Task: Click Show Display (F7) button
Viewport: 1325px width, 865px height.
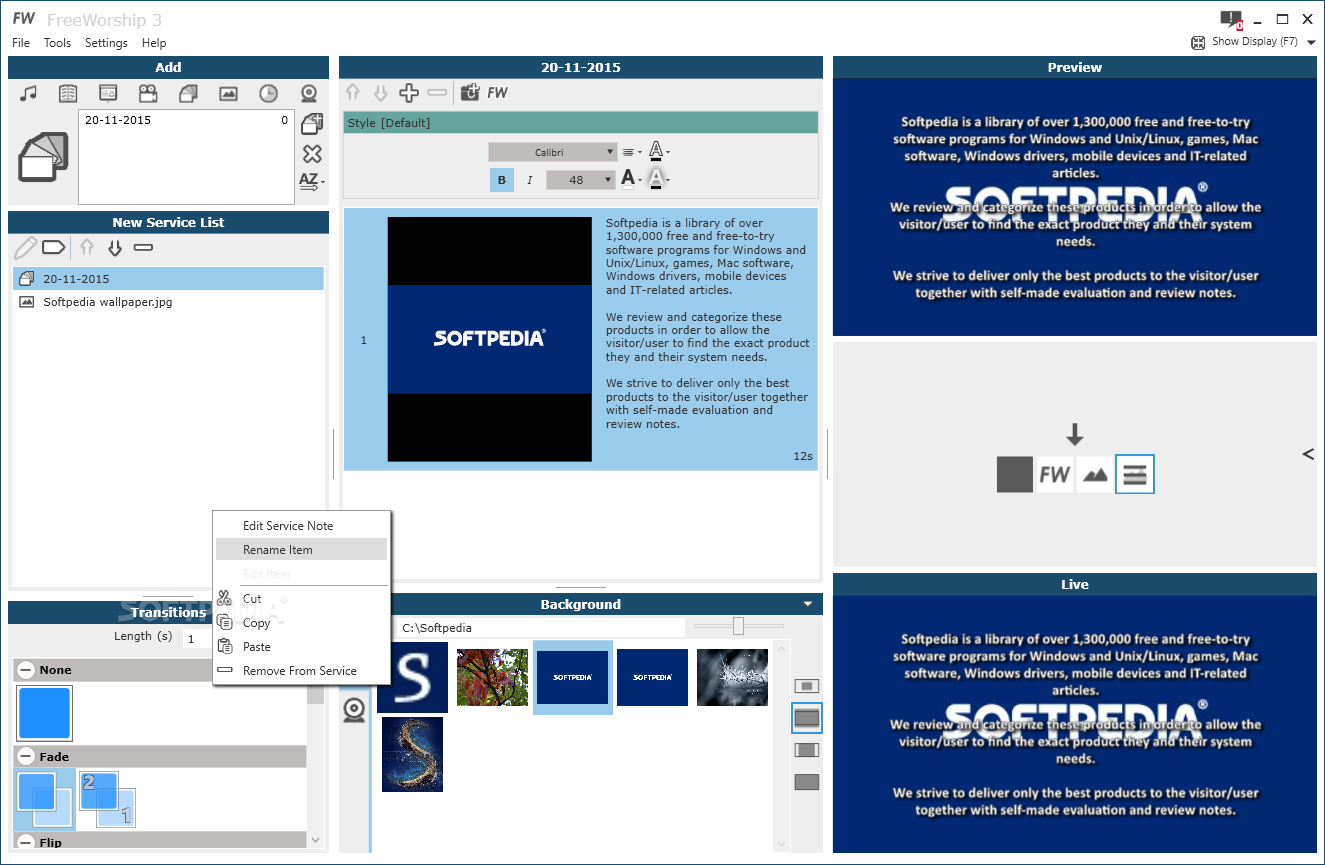Action: click(x=1245, y=42)
